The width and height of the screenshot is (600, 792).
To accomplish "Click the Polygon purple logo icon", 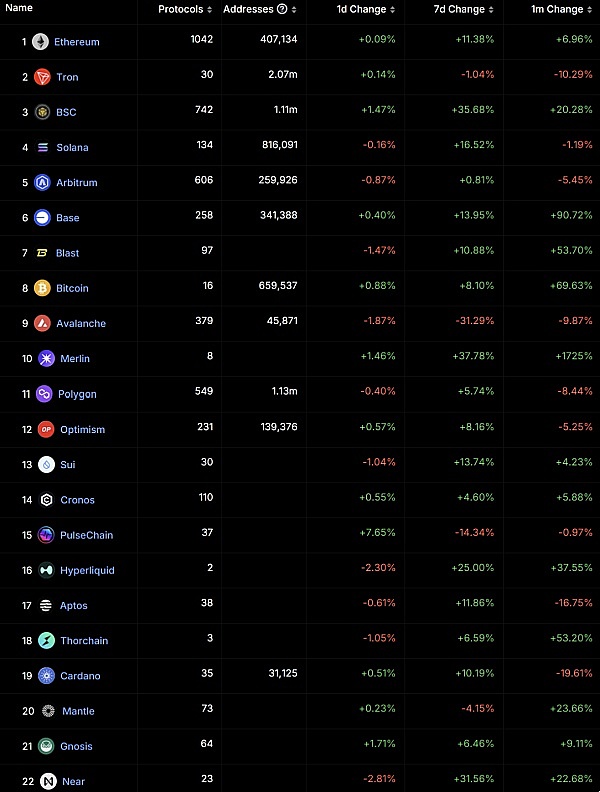I will [x=44, y=394].
